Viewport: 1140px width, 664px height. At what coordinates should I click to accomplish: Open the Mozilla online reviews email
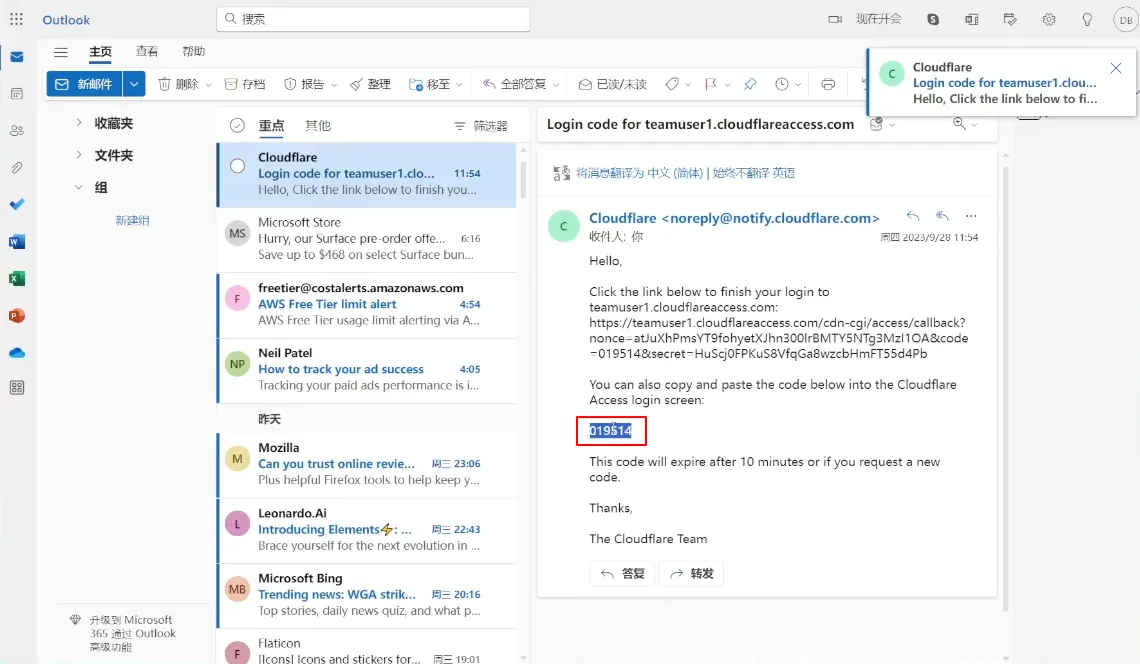367,464
